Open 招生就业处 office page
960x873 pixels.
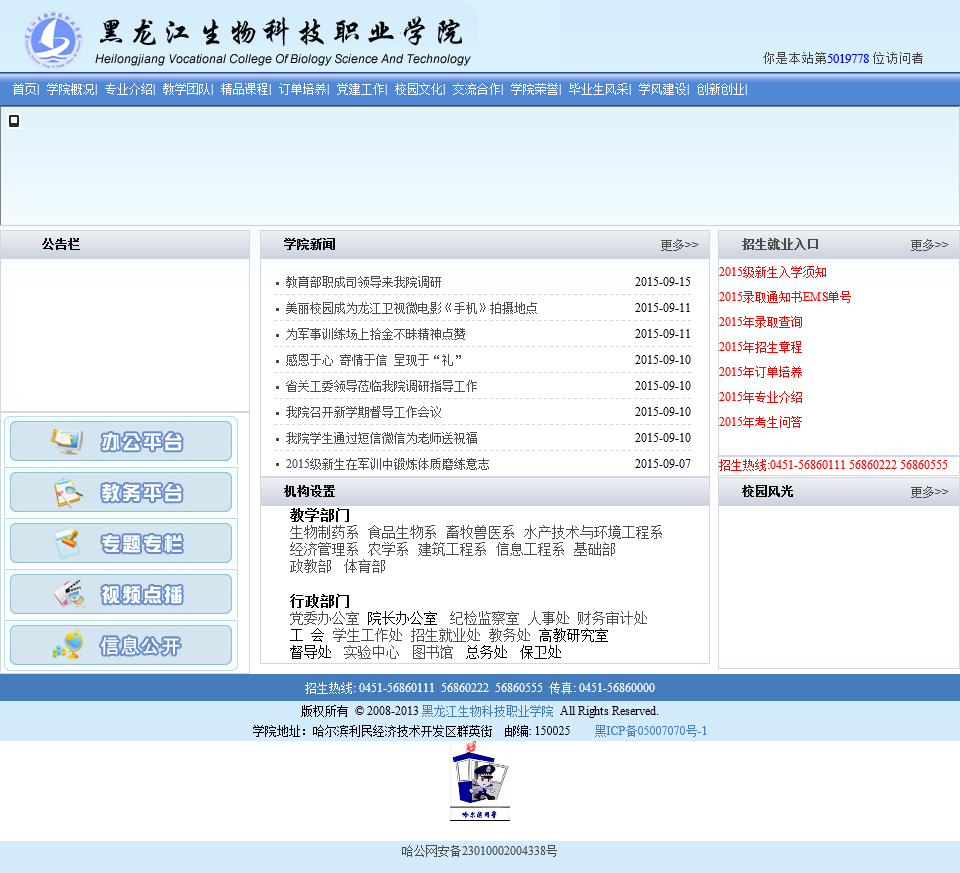tap(446, 635)
